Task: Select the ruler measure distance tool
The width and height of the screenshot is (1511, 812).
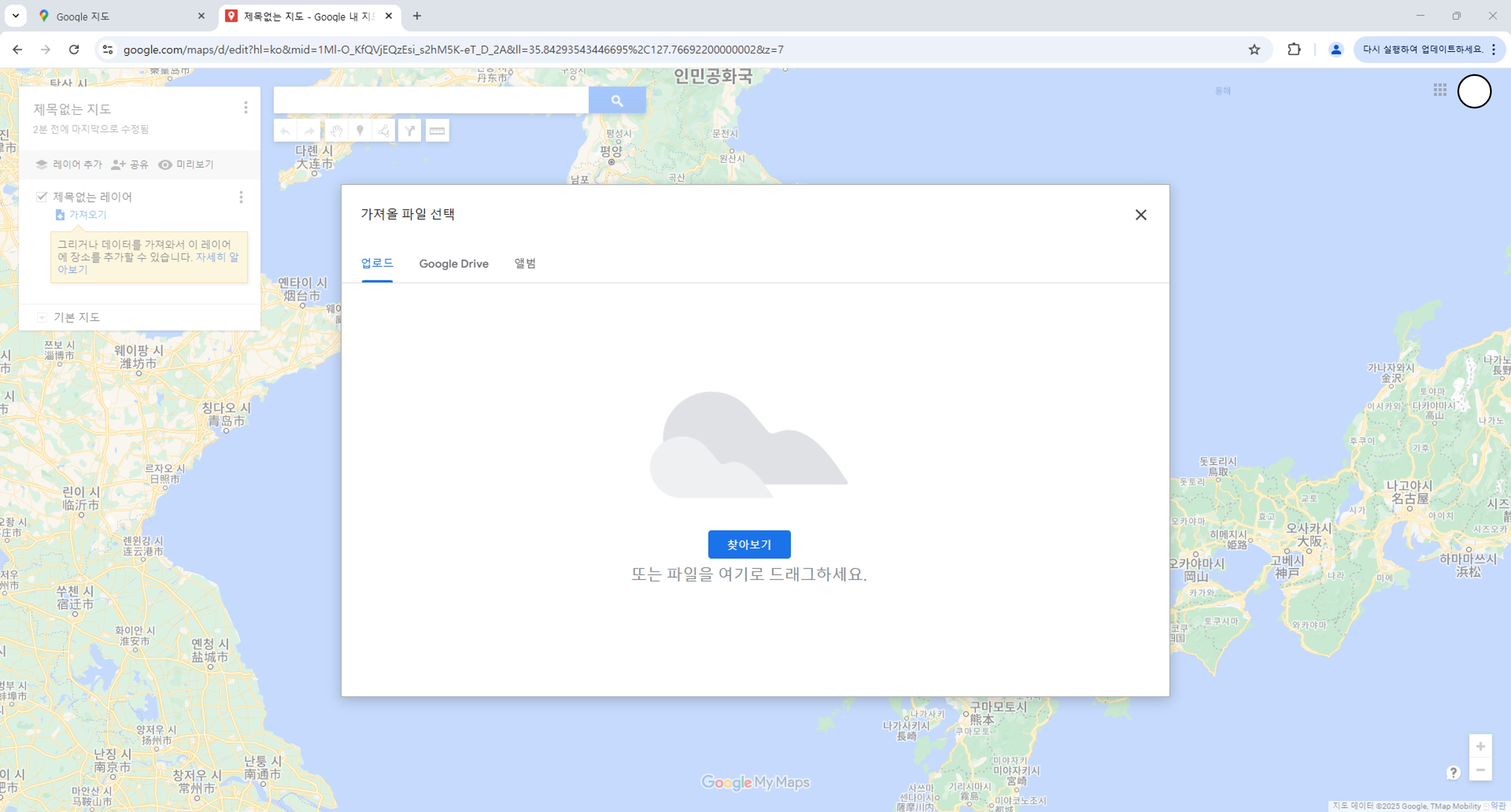Action: (437, 131)
